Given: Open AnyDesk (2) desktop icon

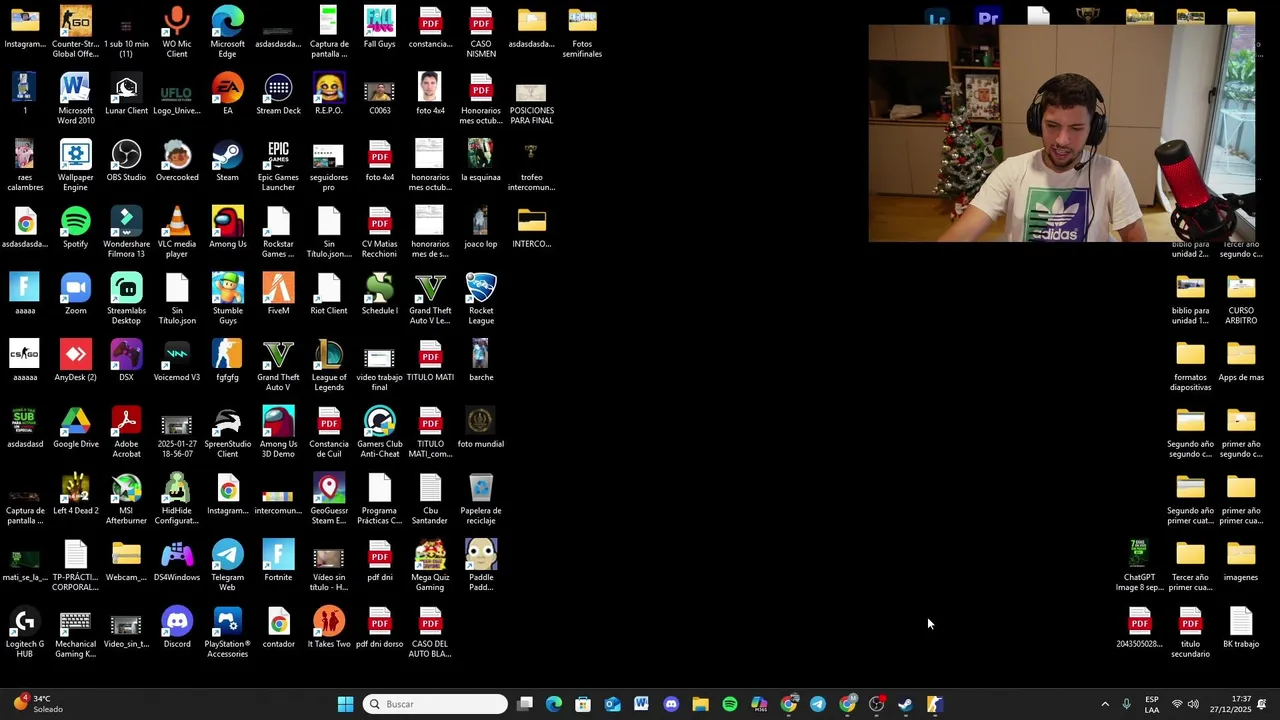Looking at the screenshot, I should [75, 361].
